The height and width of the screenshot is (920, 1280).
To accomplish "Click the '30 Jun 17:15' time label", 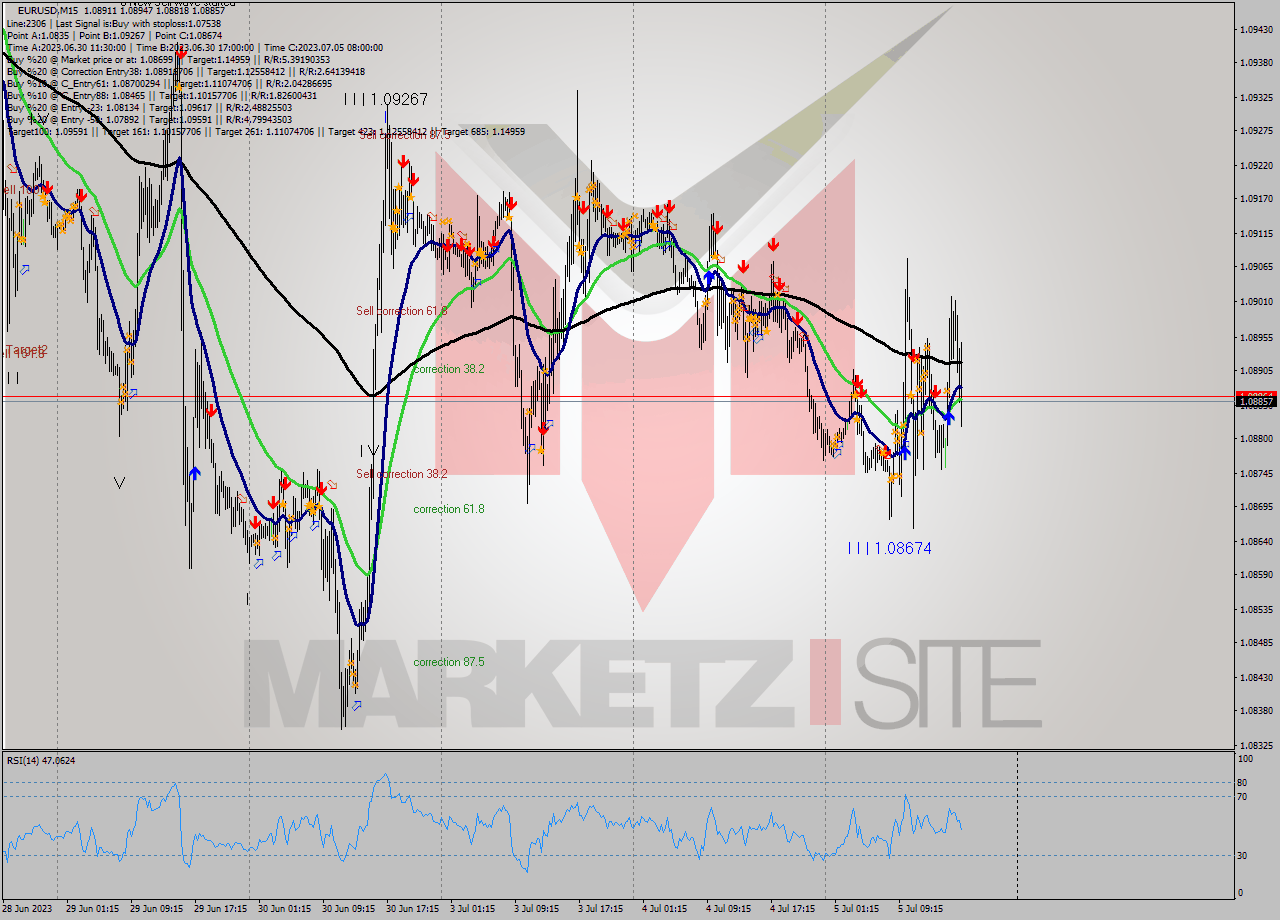I will pyautogui.click(x=414, y=909).
